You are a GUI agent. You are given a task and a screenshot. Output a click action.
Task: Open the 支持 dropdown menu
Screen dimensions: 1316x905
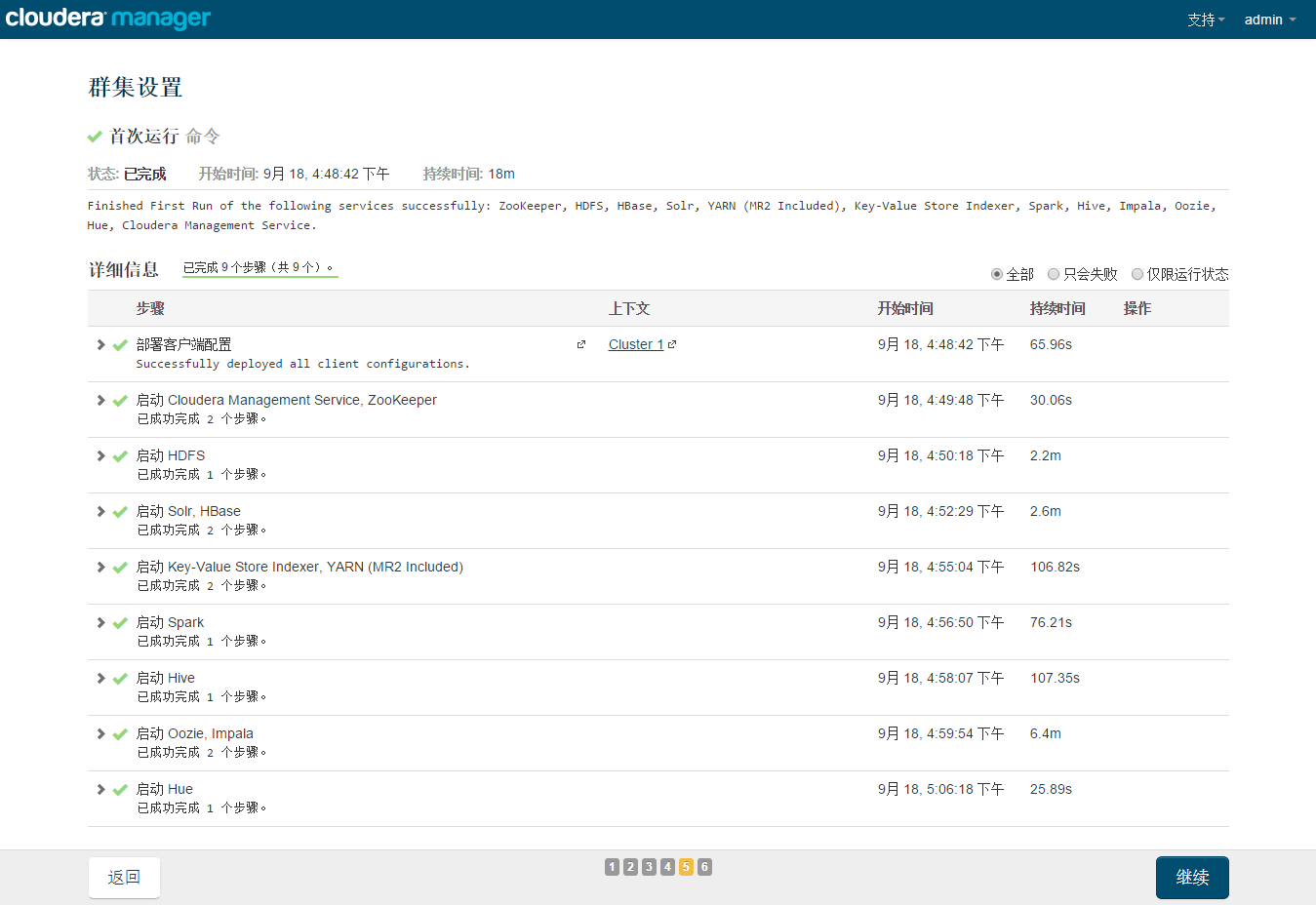(x=1206, y=20)
